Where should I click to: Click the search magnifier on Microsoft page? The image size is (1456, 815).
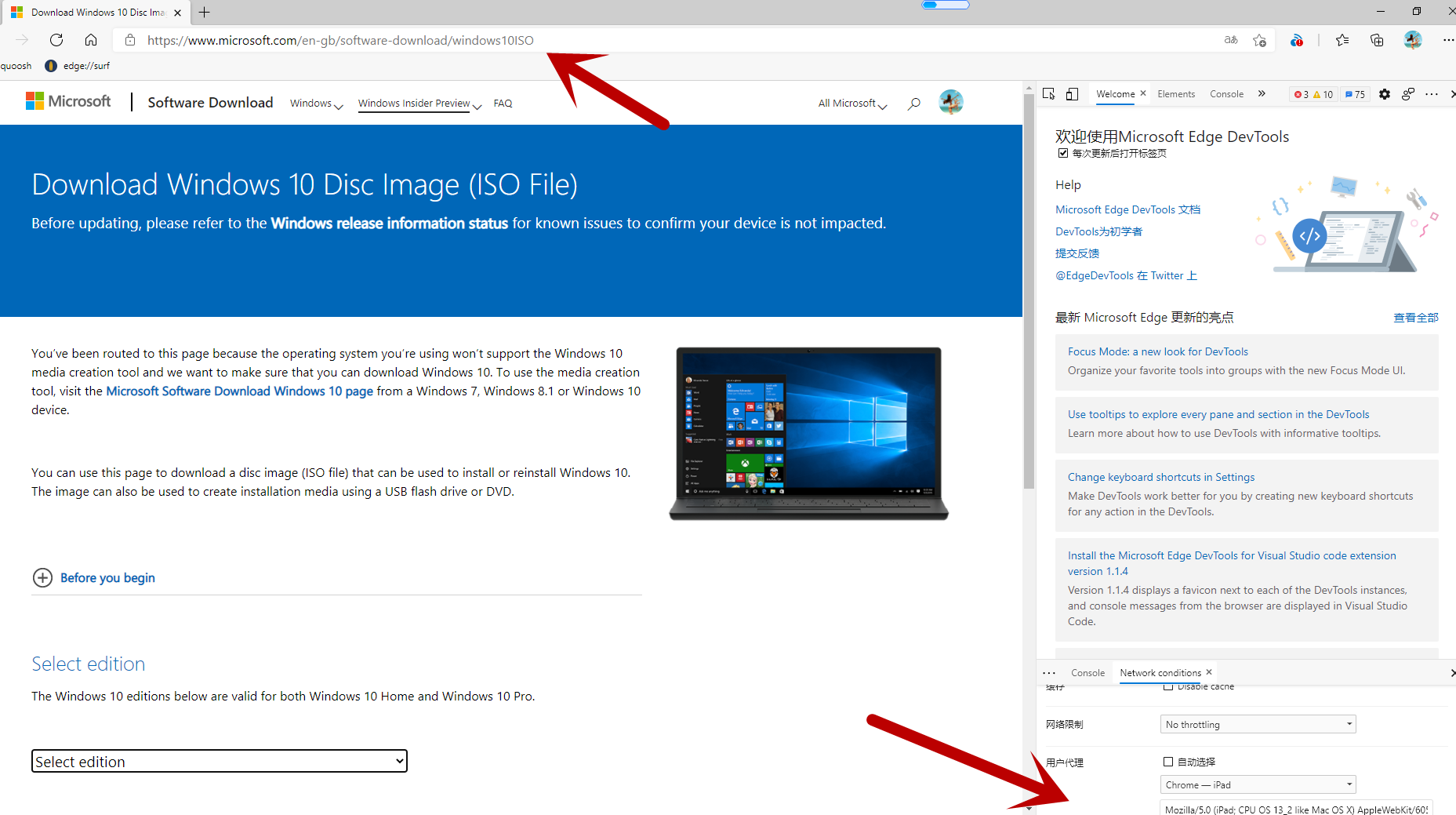point(913,104)
